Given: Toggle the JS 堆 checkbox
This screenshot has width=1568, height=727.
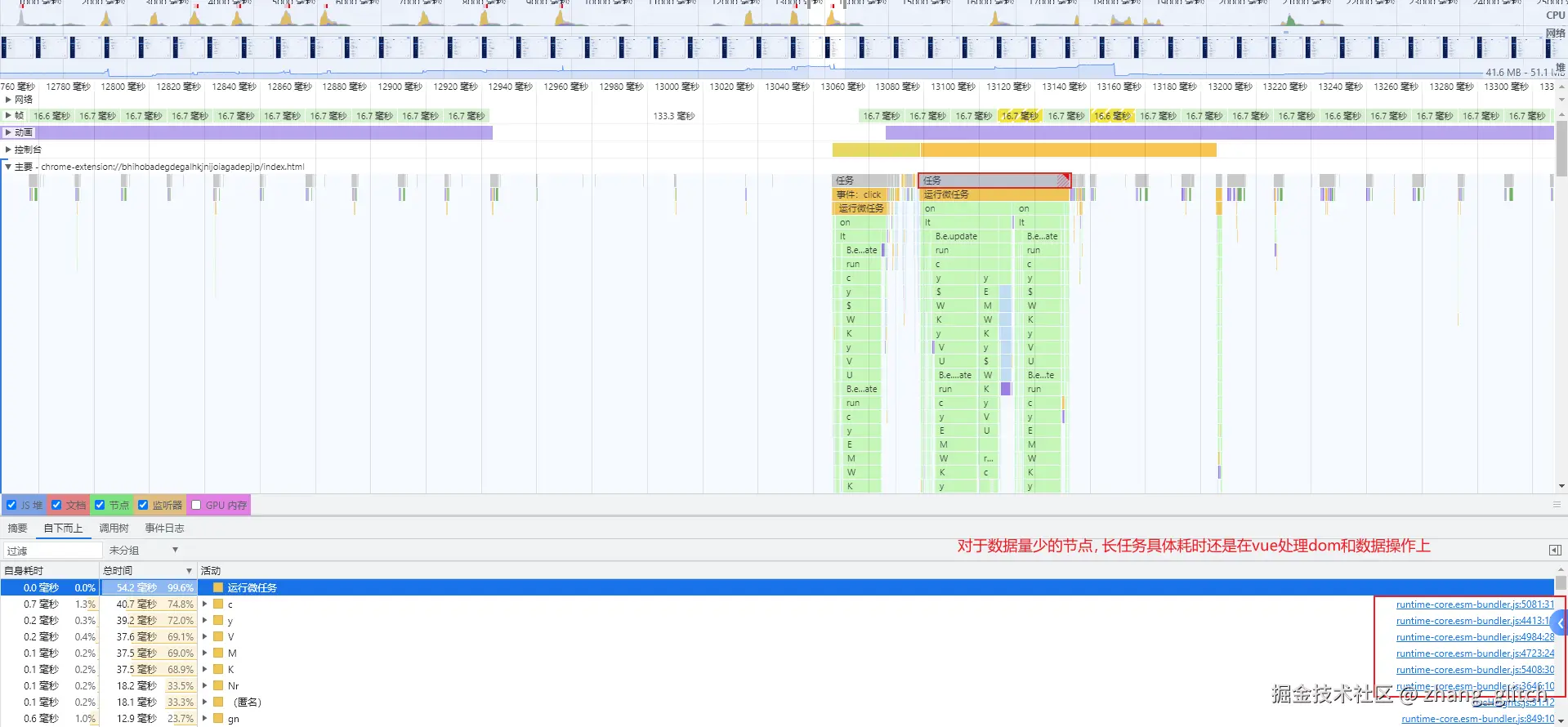Looking at the screenshot, I should click(x=11, y=505).
